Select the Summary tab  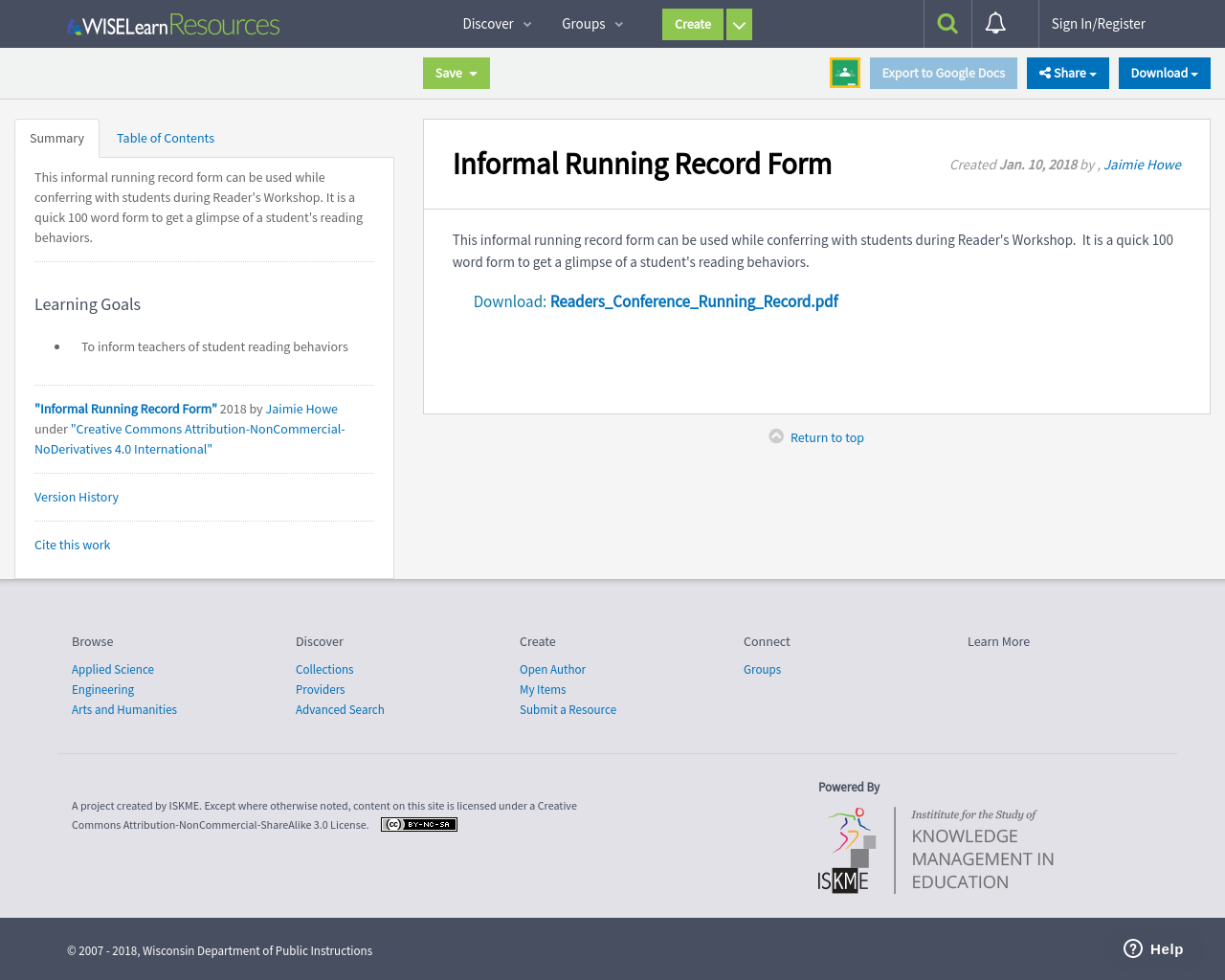pos(56,138)
